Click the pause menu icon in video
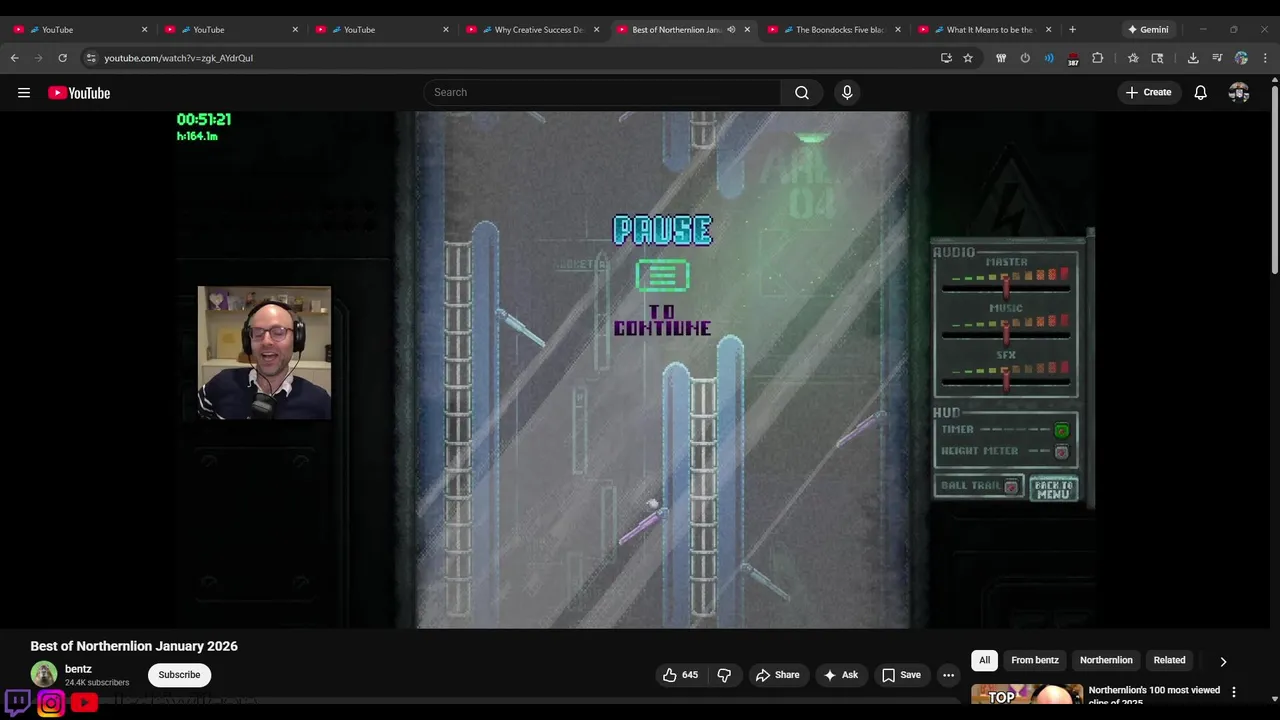Image resolution: width=1280 pixels, height=720 pixels. click(662, 275)
